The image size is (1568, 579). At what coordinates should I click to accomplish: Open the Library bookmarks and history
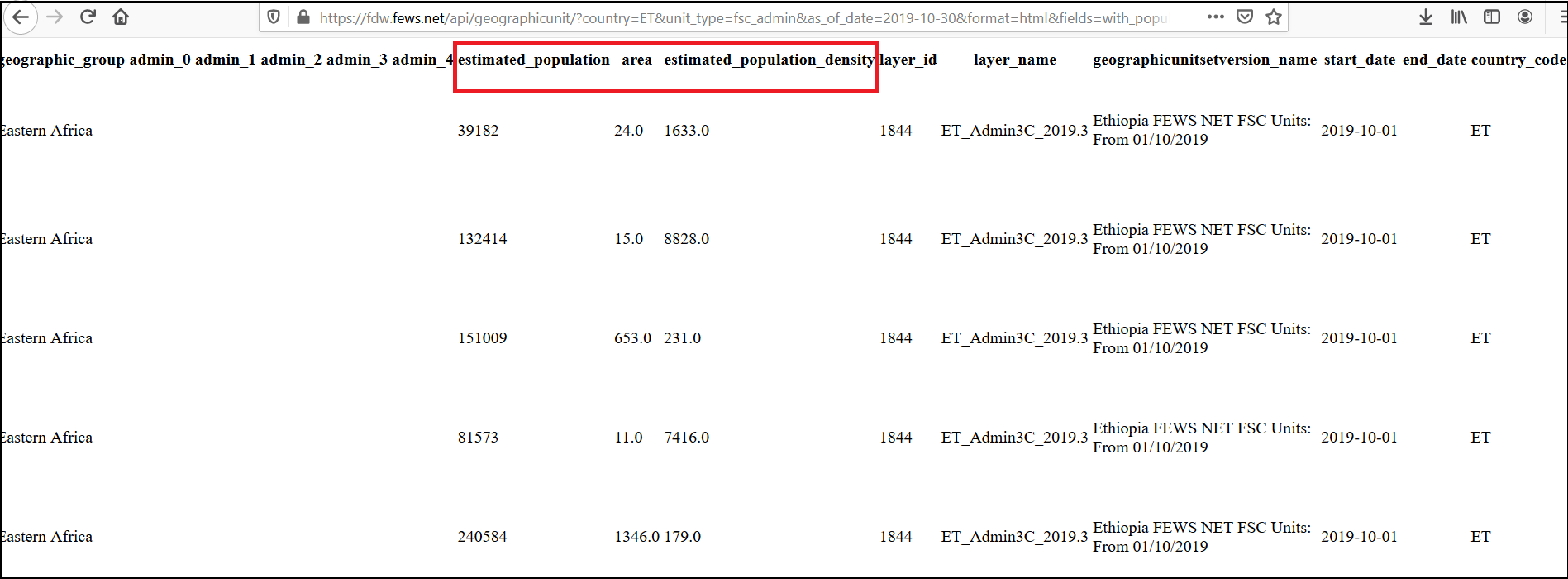pyautogui.click(x=1459, y=17)
